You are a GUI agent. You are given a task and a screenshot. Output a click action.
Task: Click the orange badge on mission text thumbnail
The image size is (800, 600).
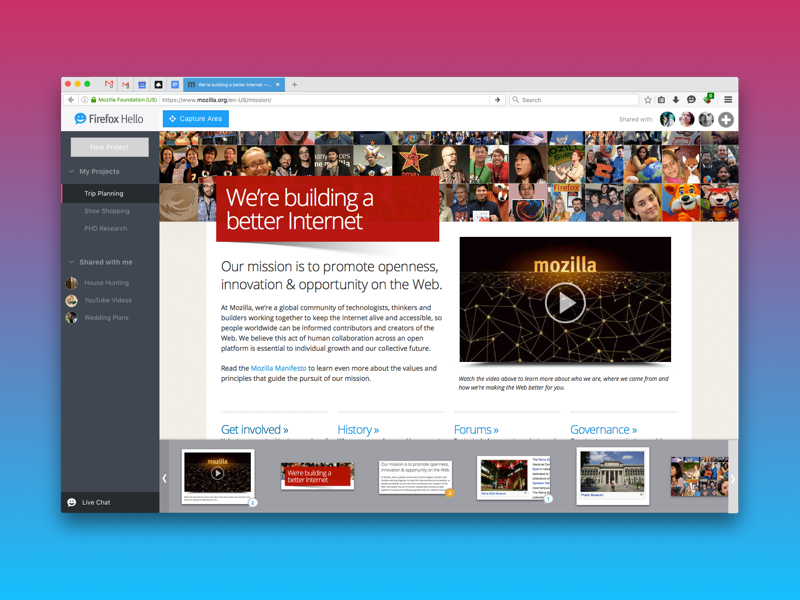pyautogui.click(x=449, y=493)
